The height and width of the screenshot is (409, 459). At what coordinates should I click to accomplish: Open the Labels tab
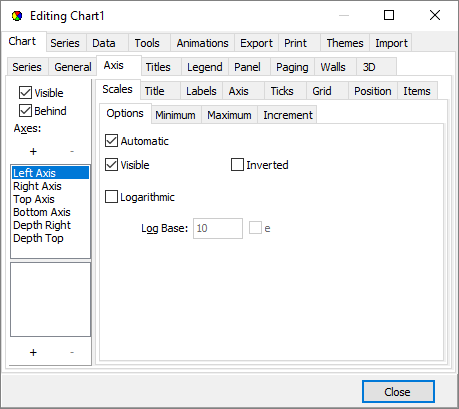pyautogui.click(x=201, y=91)
